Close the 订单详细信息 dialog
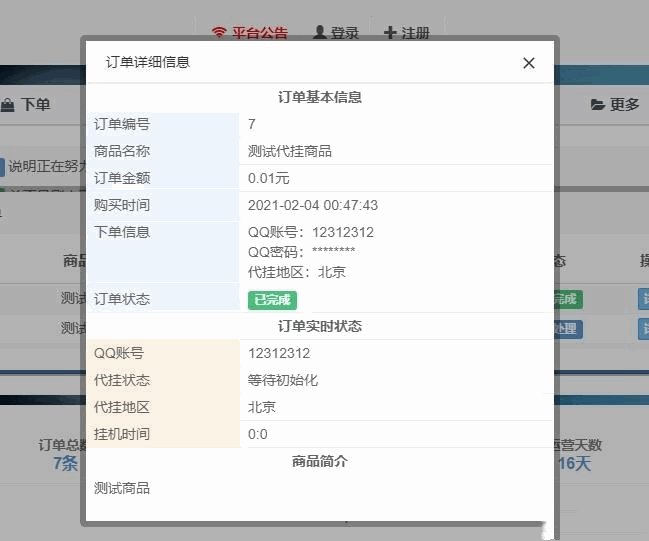649x541 pixels. (529, 63)
